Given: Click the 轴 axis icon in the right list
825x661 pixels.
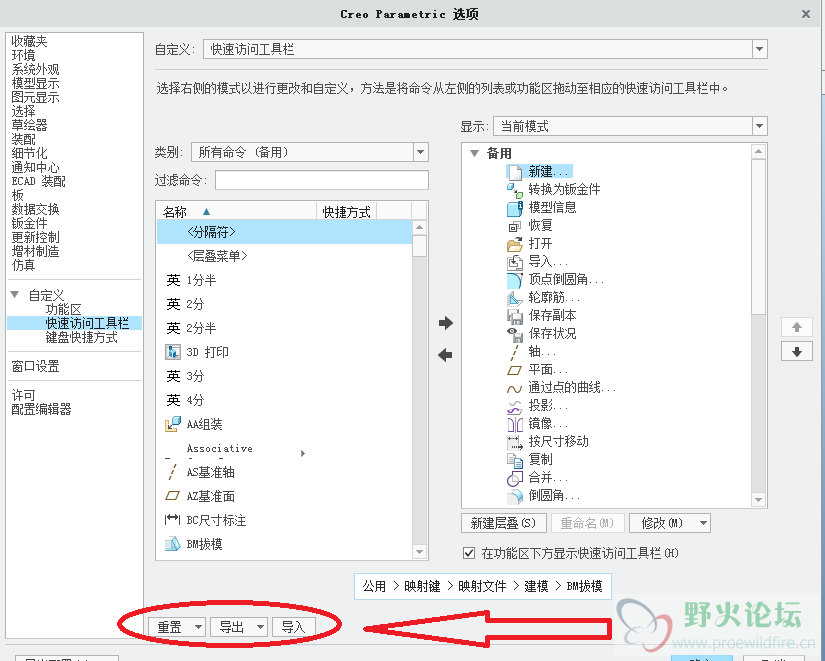Looking at the screenshot, I should [515, 352].
